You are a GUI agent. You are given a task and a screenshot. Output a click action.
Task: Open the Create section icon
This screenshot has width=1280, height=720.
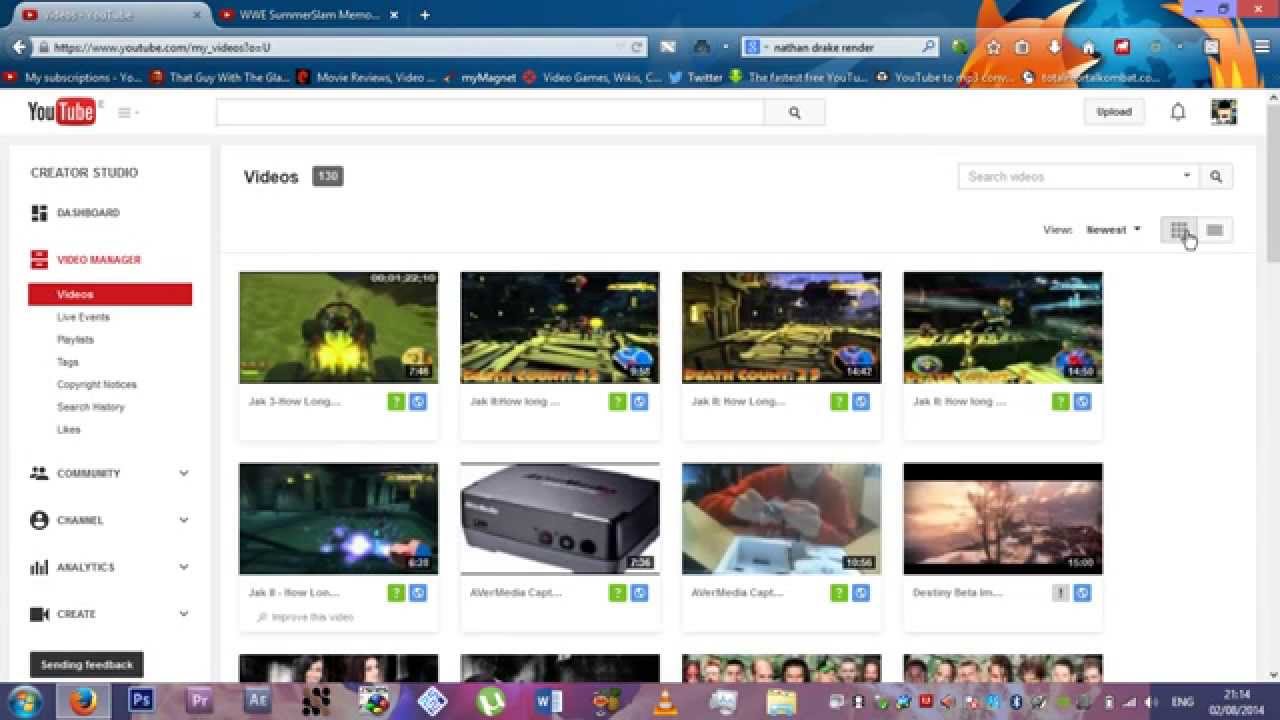point(39,613)
